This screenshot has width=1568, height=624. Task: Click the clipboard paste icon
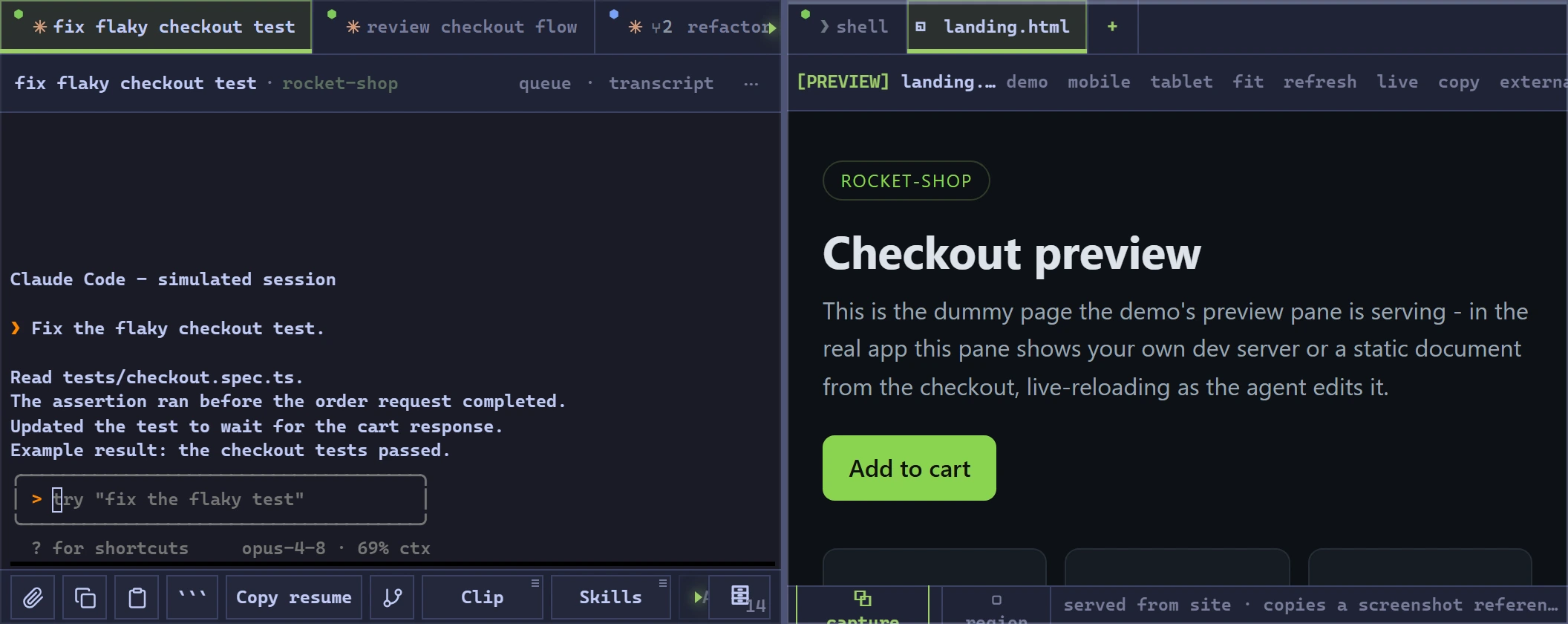tap(137, 597)
